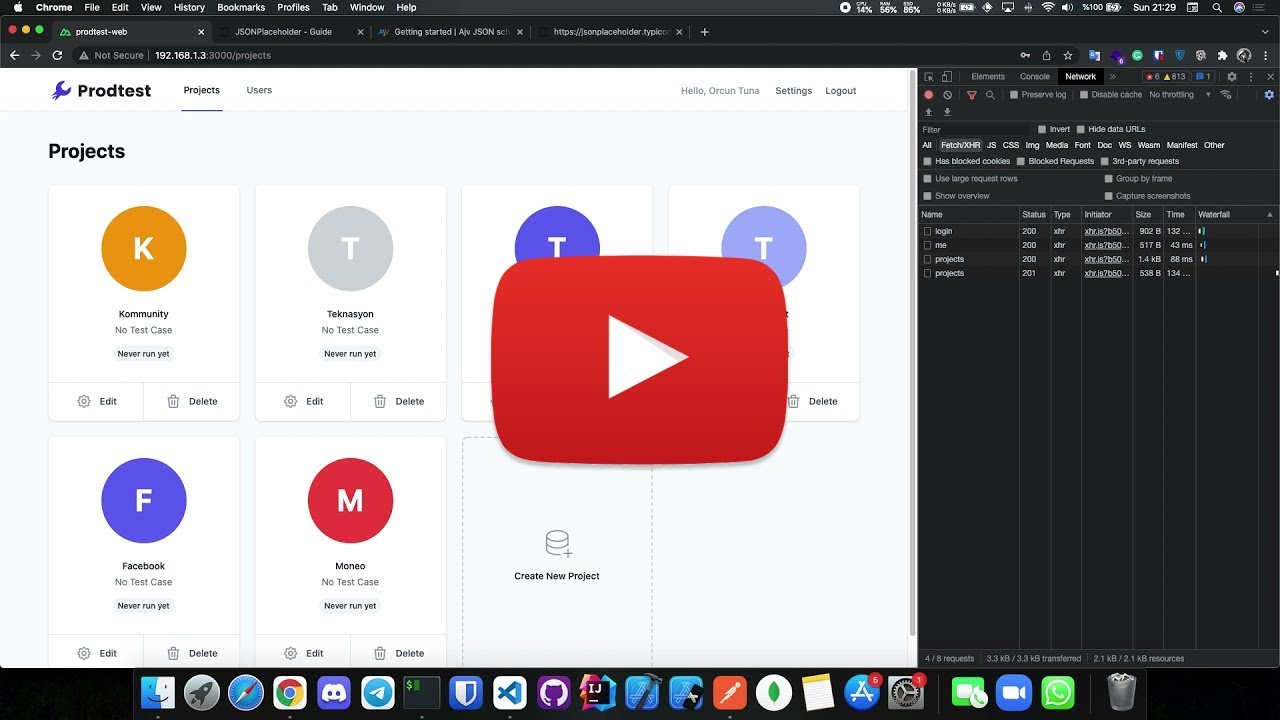Screen dimensions: 1280x720
Task: Switch to the Console tab
Action: coord(1035,76)
